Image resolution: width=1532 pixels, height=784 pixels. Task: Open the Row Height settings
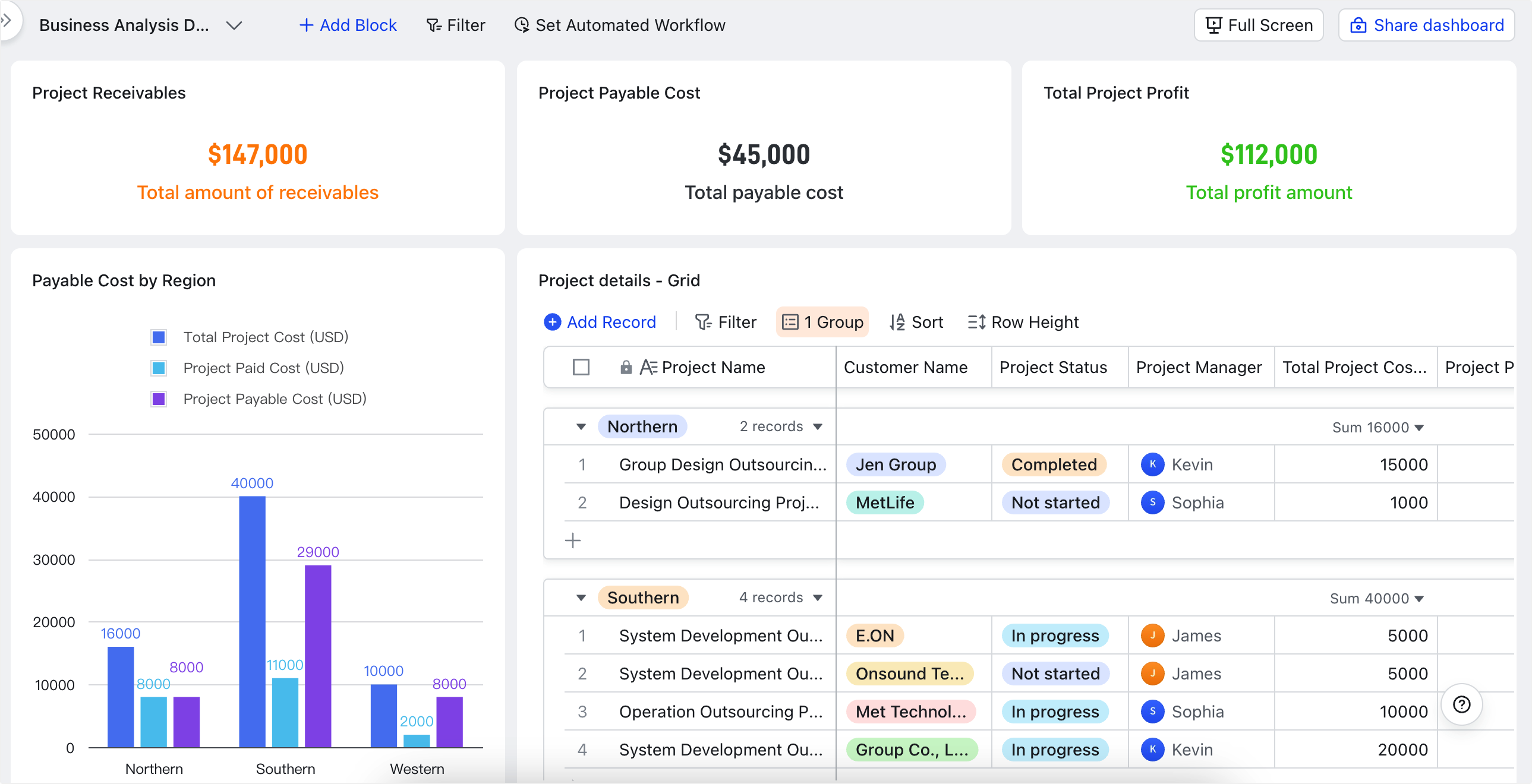(1022, 322)
